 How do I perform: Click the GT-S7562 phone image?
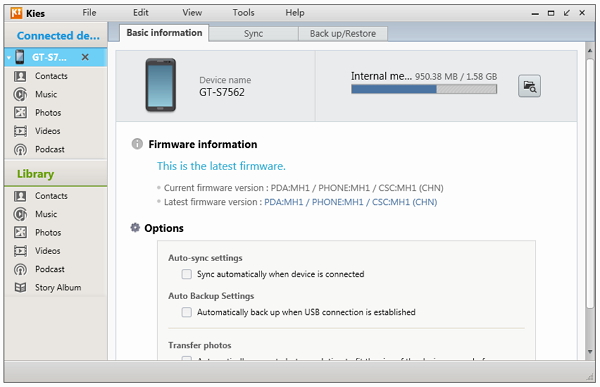(161, 85)
